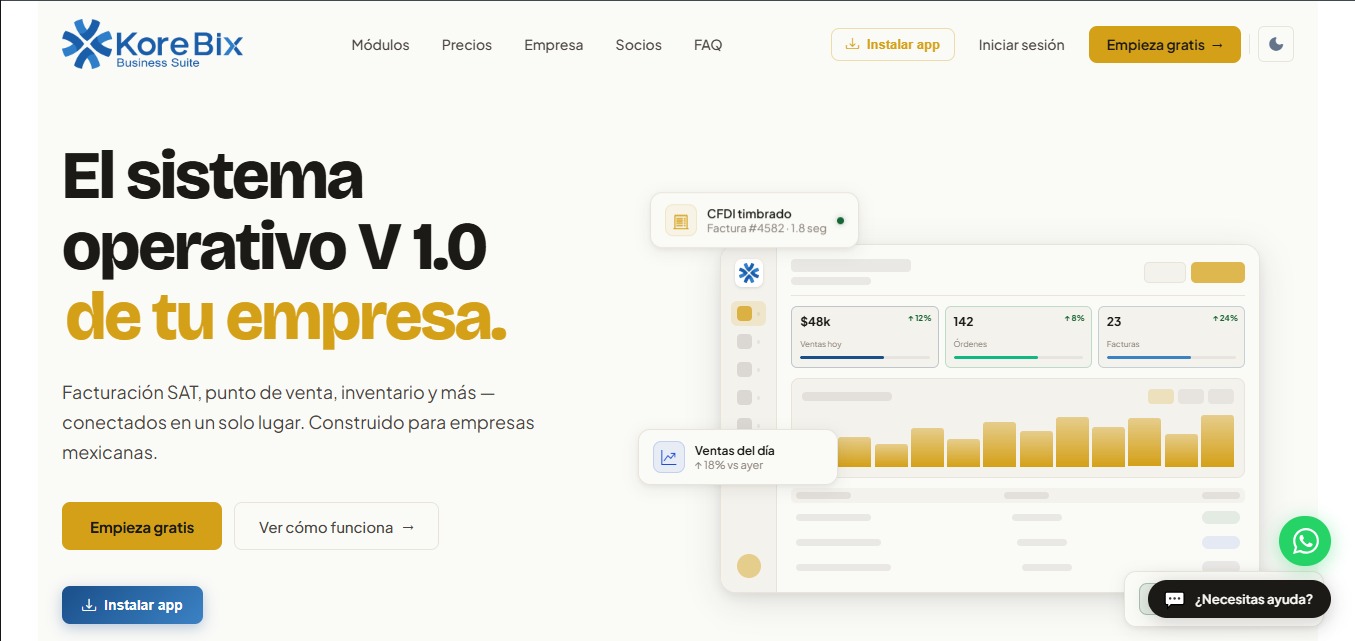This screenshot has height=641, width=1355.
Task: Click the chat bubble icon in help widget
Action: 1175,599
